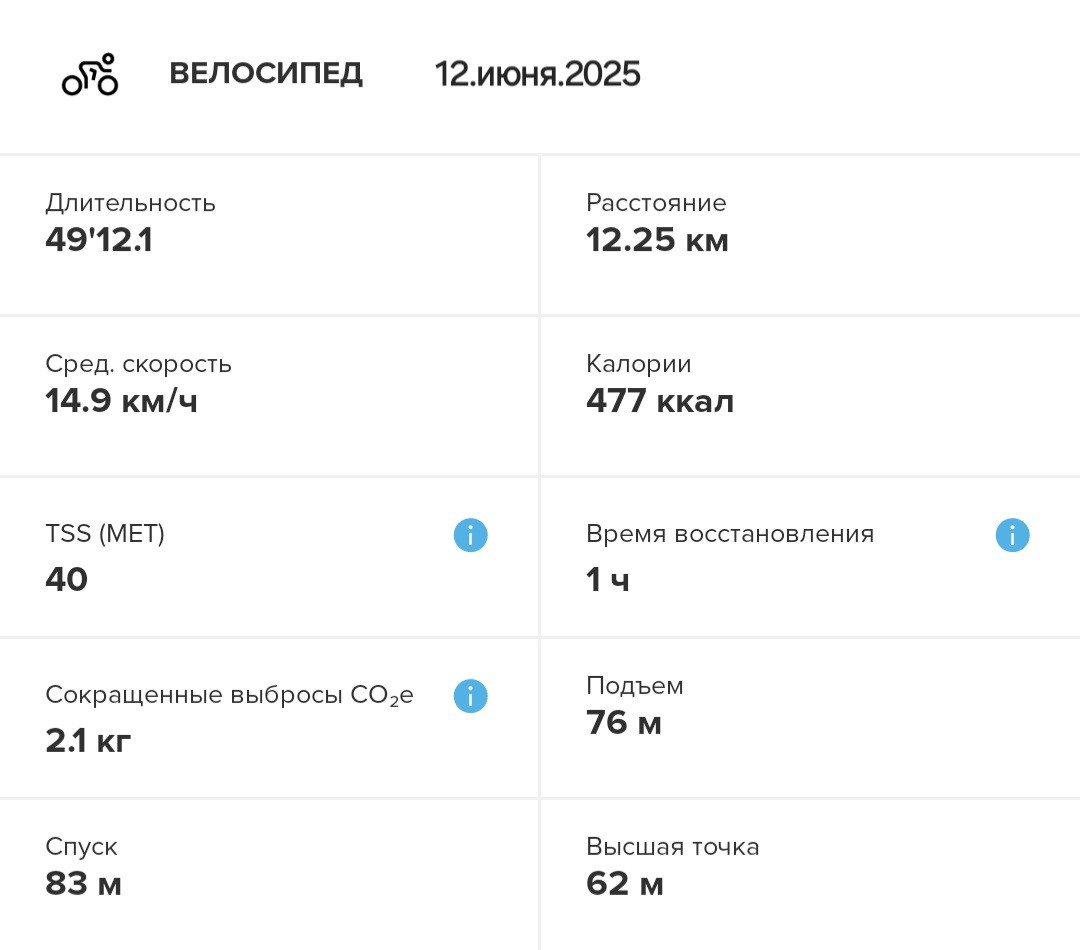1080x950 pixels.
Task: Click the Время восстановления label
Action: (x=730, y=534)
